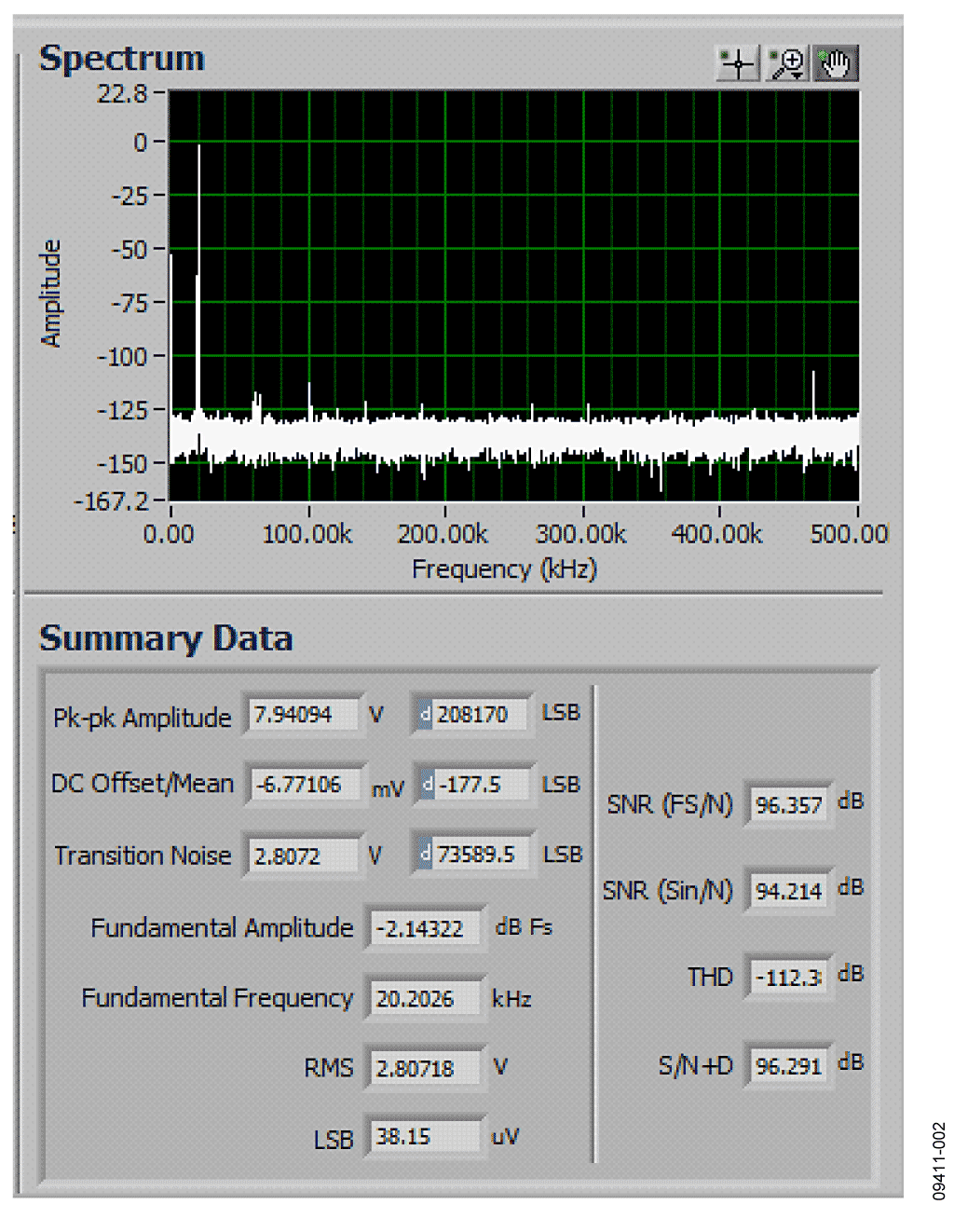The image size is (954, 1232).
Task: Click the Pk-pk Amplitude voltage field 7.94094
Action: 304,715
